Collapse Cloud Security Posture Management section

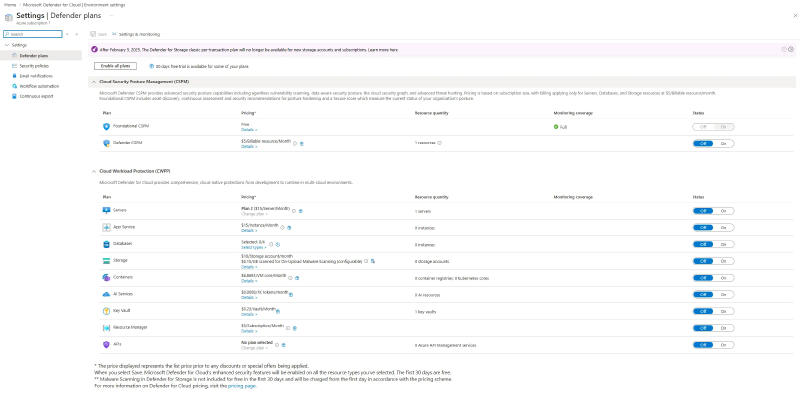(x=94, y=82)
